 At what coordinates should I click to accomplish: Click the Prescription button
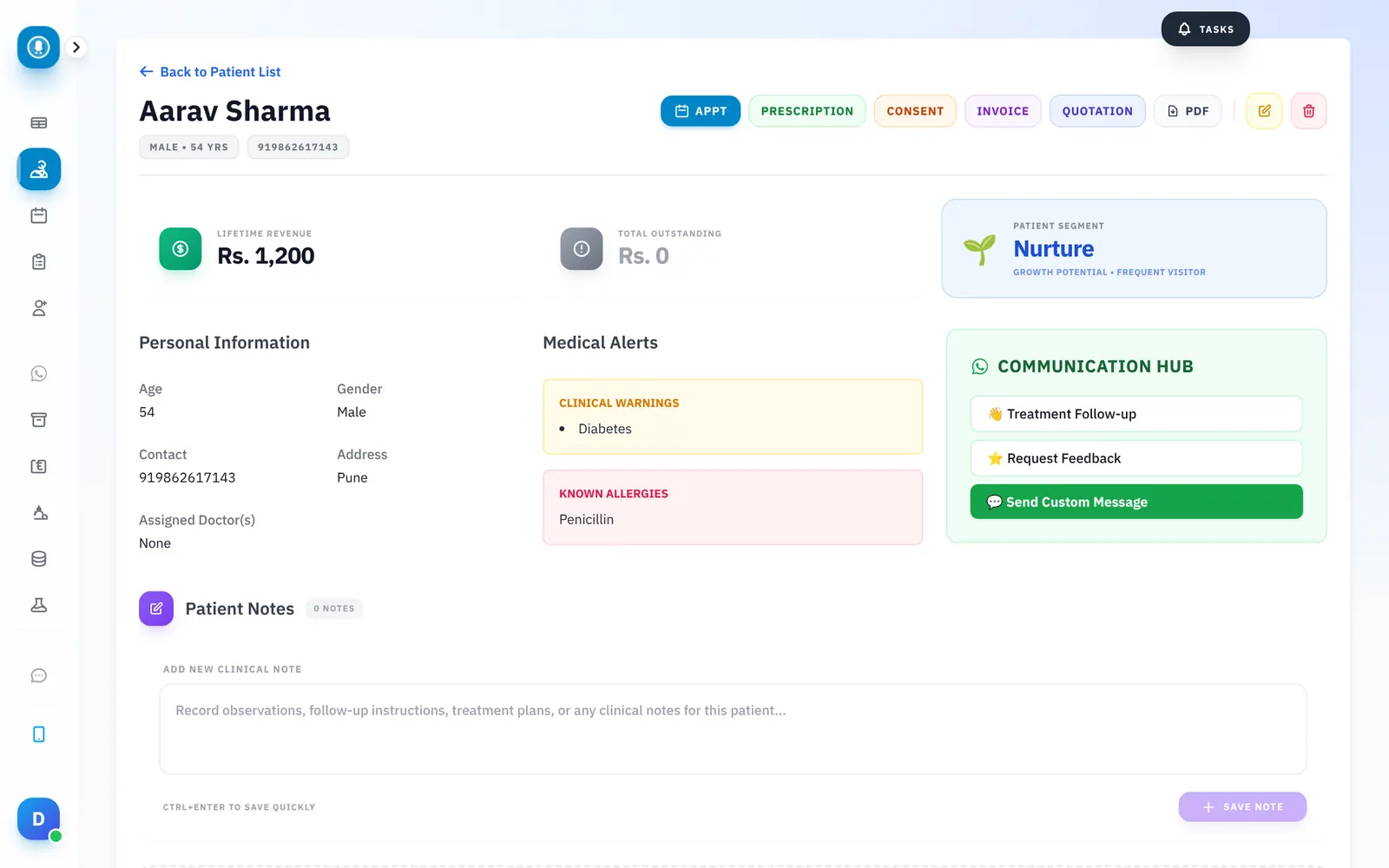point(807,111)
